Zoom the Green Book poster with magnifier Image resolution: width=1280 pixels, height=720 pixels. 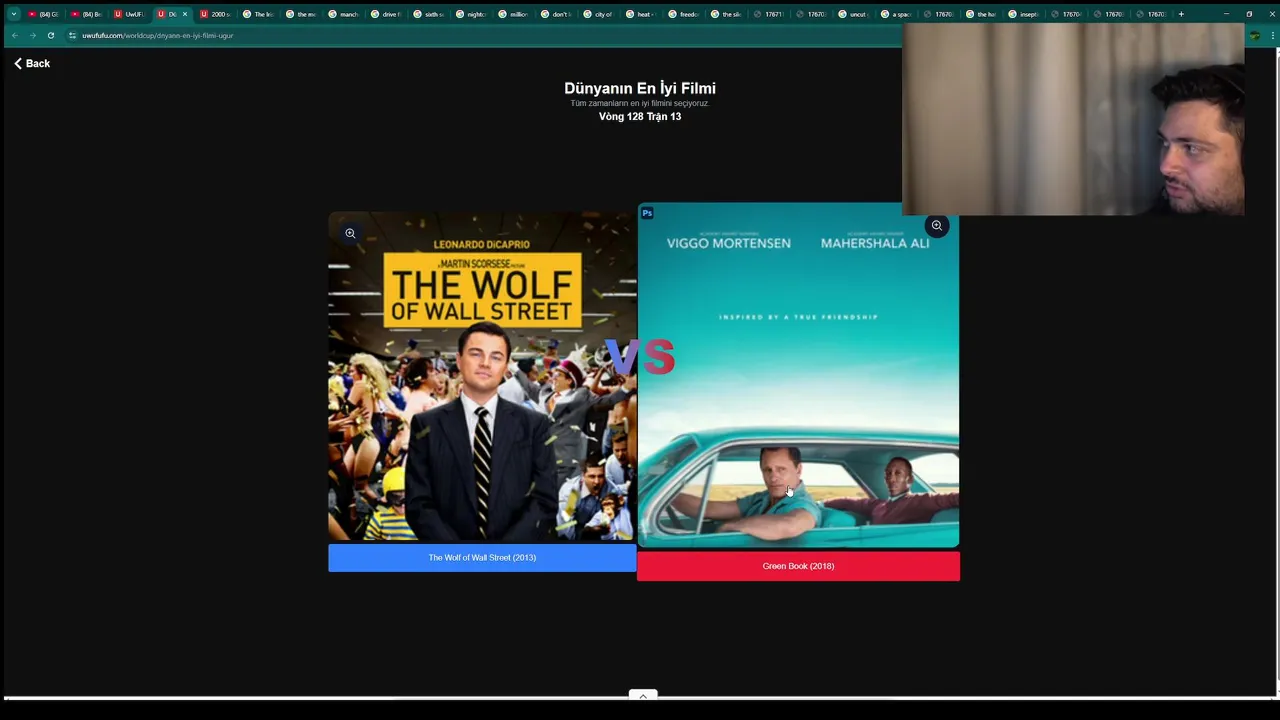pyautogui.click(x=937, y=225)
